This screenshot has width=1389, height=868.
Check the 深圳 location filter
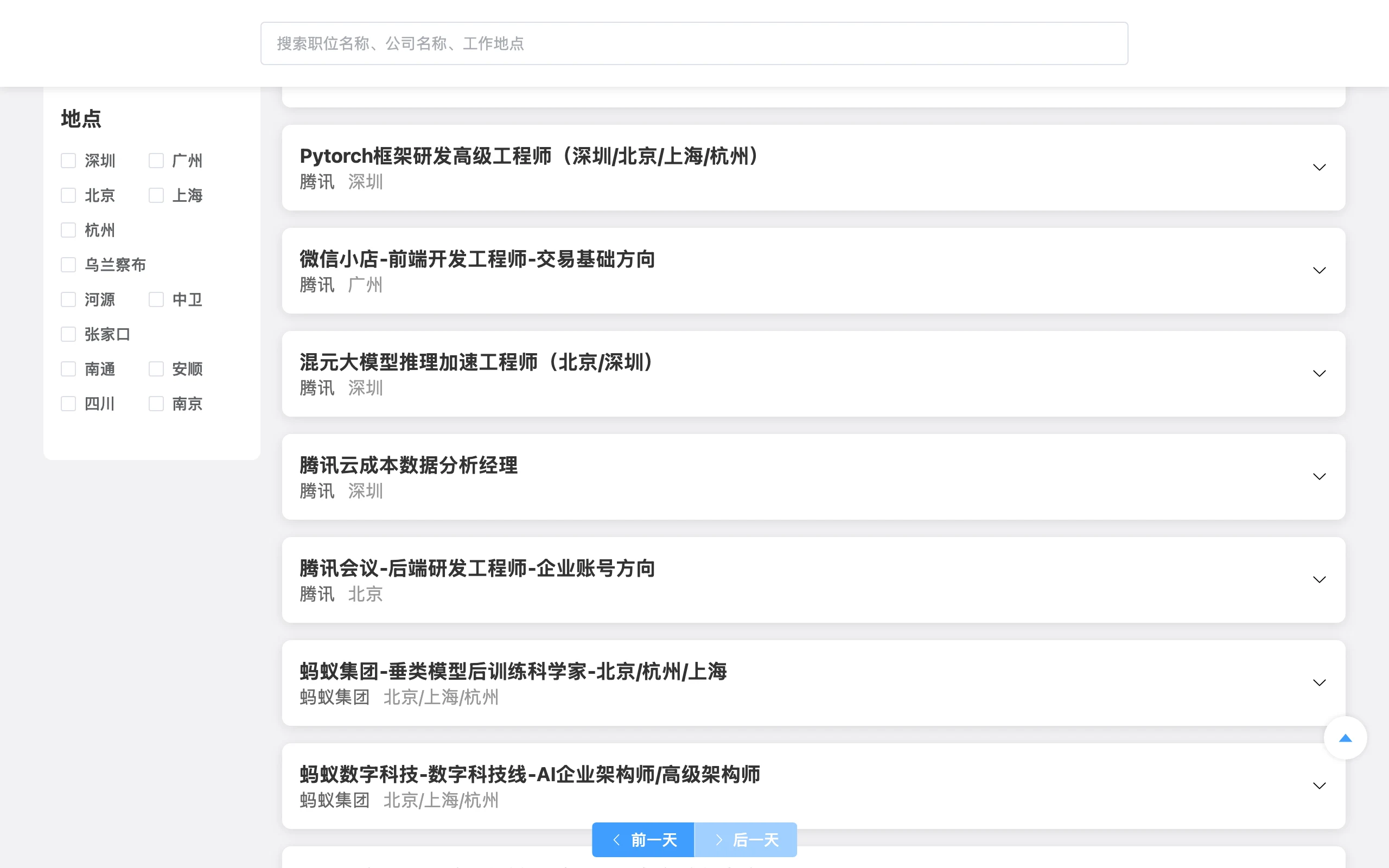pyautogui.click(x=68, y=161)
